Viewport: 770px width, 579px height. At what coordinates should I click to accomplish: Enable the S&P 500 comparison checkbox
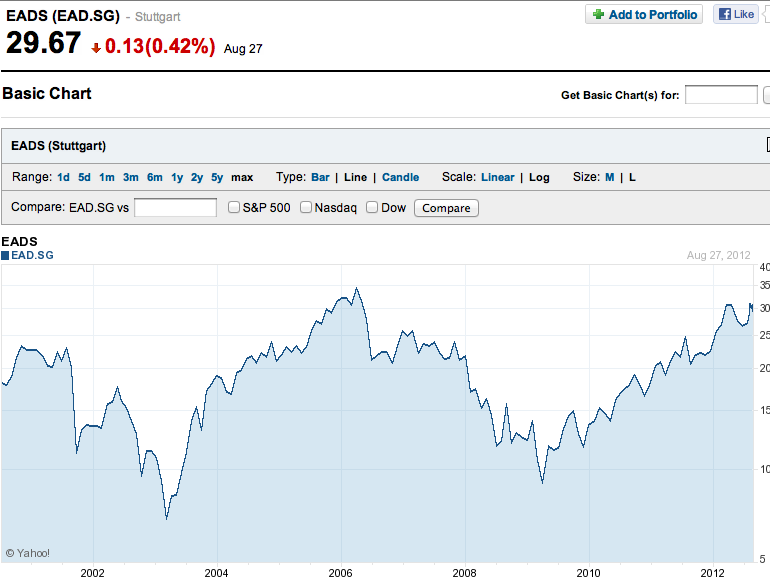(x=234, y=207)
